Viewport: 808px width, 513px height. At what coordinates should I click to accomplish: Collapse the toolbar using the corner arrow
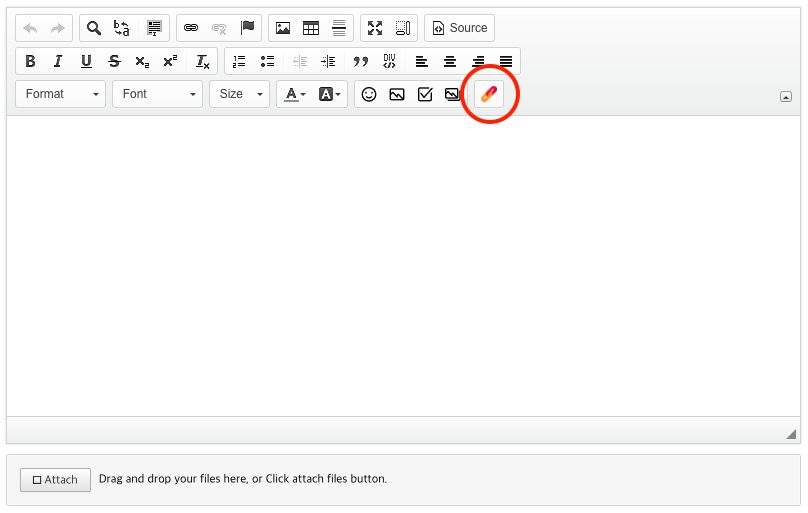[786, 97]
